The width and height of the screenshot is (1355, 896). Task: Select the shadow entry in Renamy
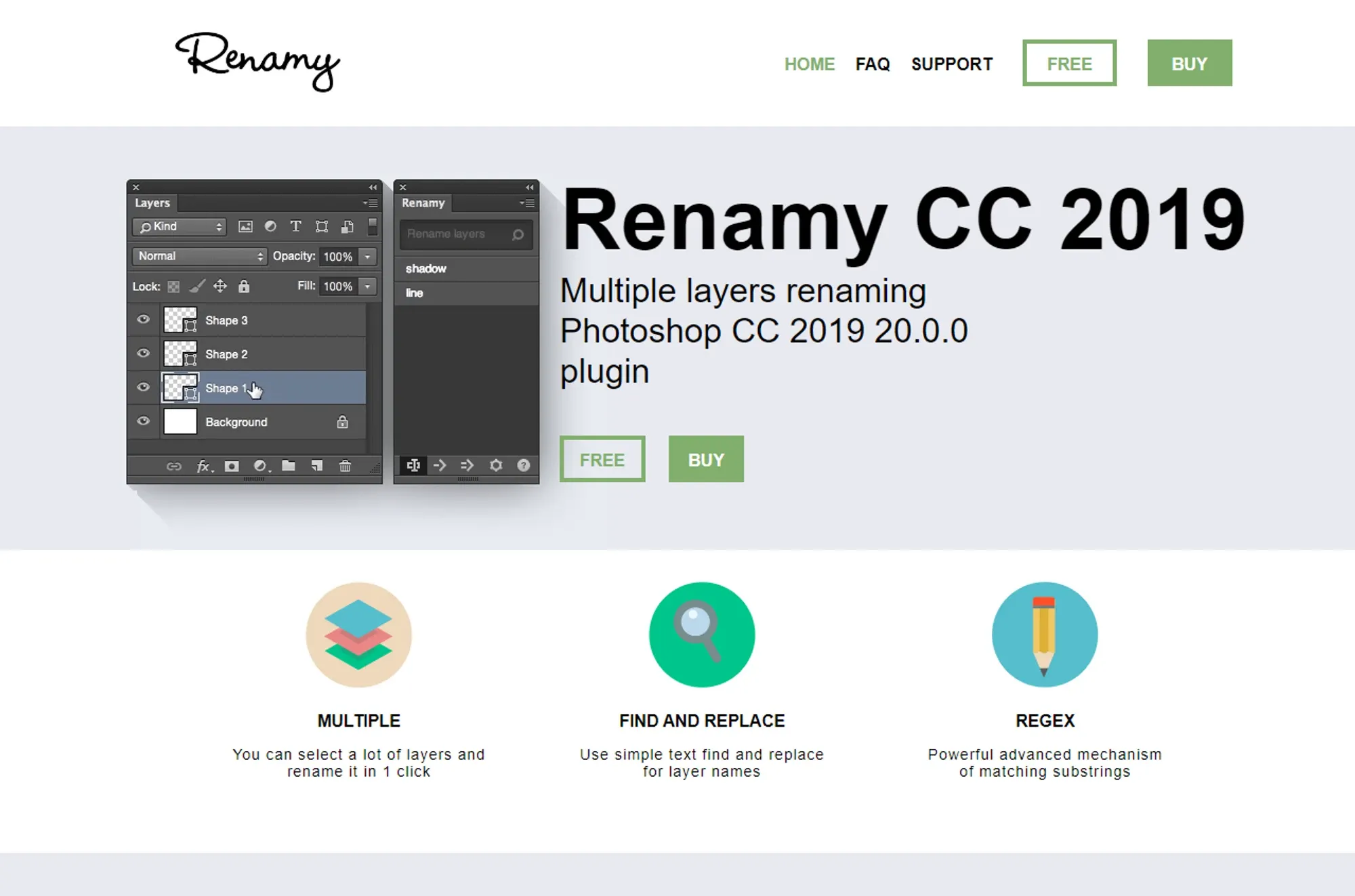click(x=466, y=269)
